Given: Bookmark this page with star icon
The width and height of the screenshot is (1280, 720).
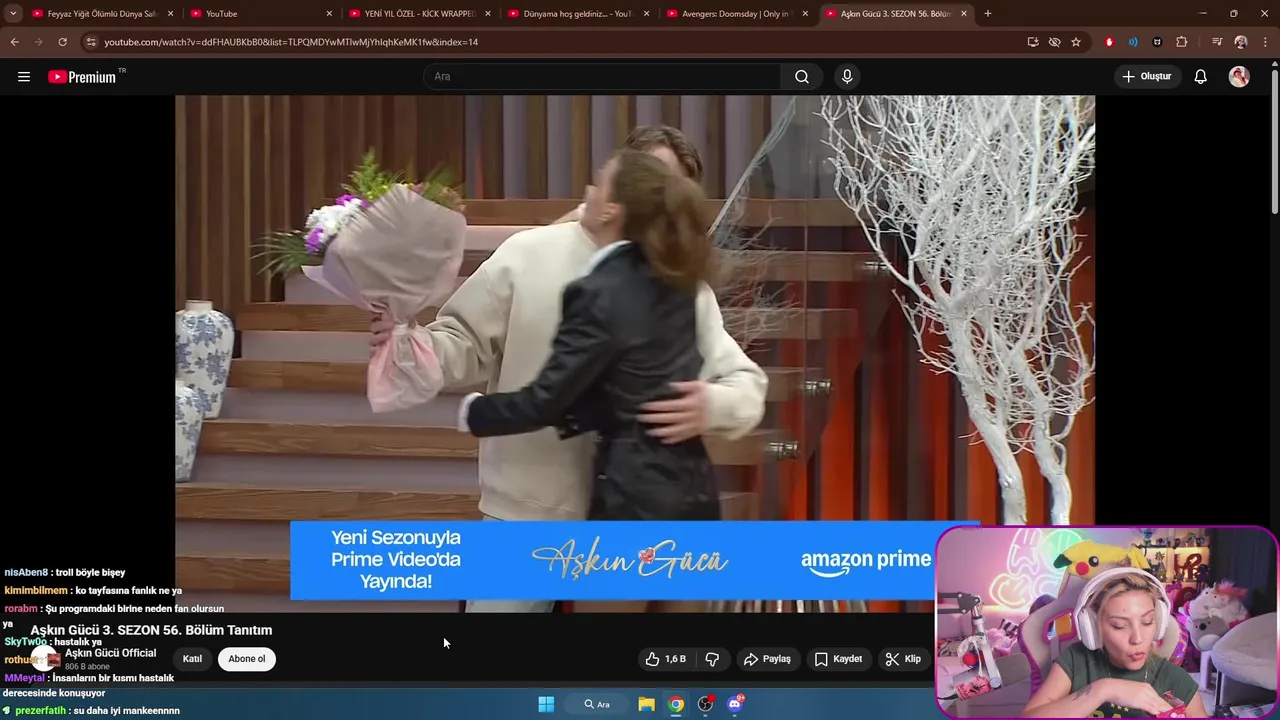Looking at the screenshot, I should point(1076,42).
